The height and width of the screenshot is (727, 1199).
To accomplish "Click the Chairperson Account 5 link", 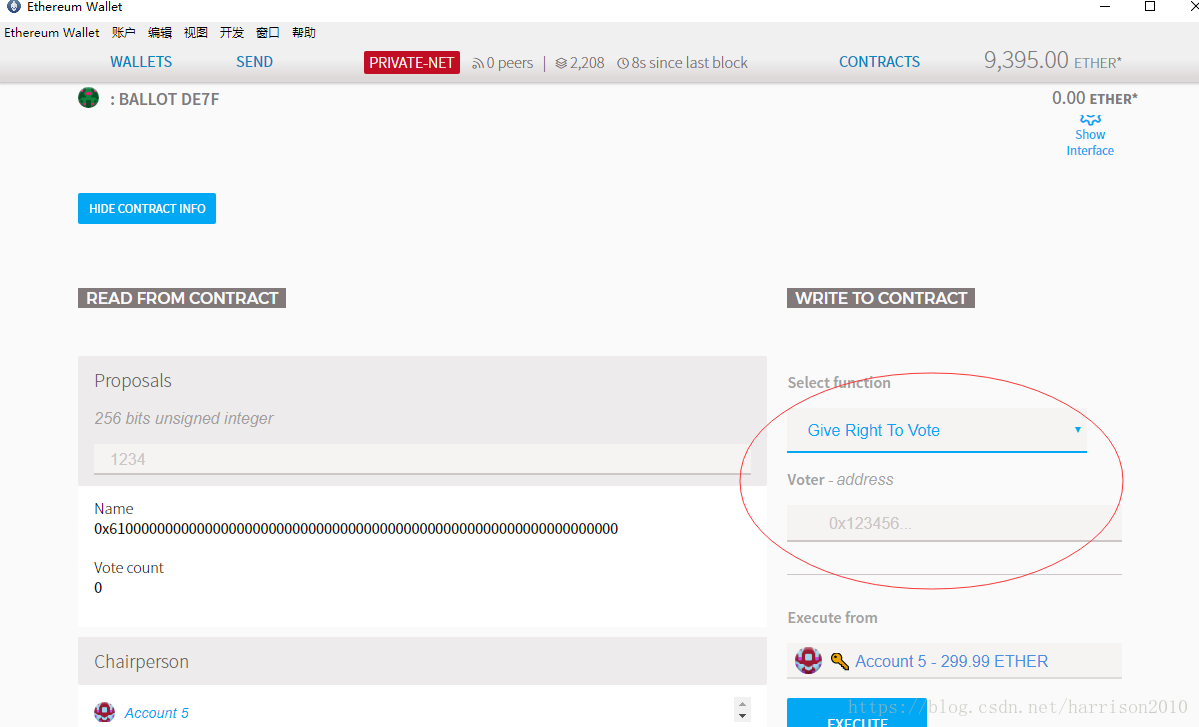I will (x=156, y=713).
